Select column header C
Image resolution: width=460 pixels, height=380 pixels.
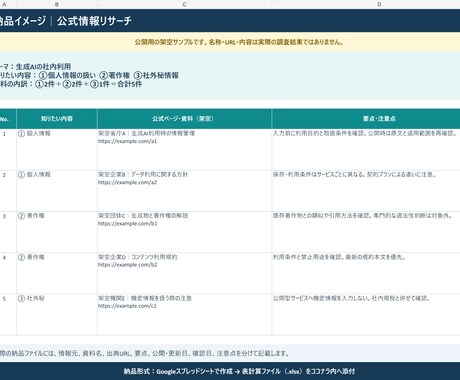[x=184, y=4]
